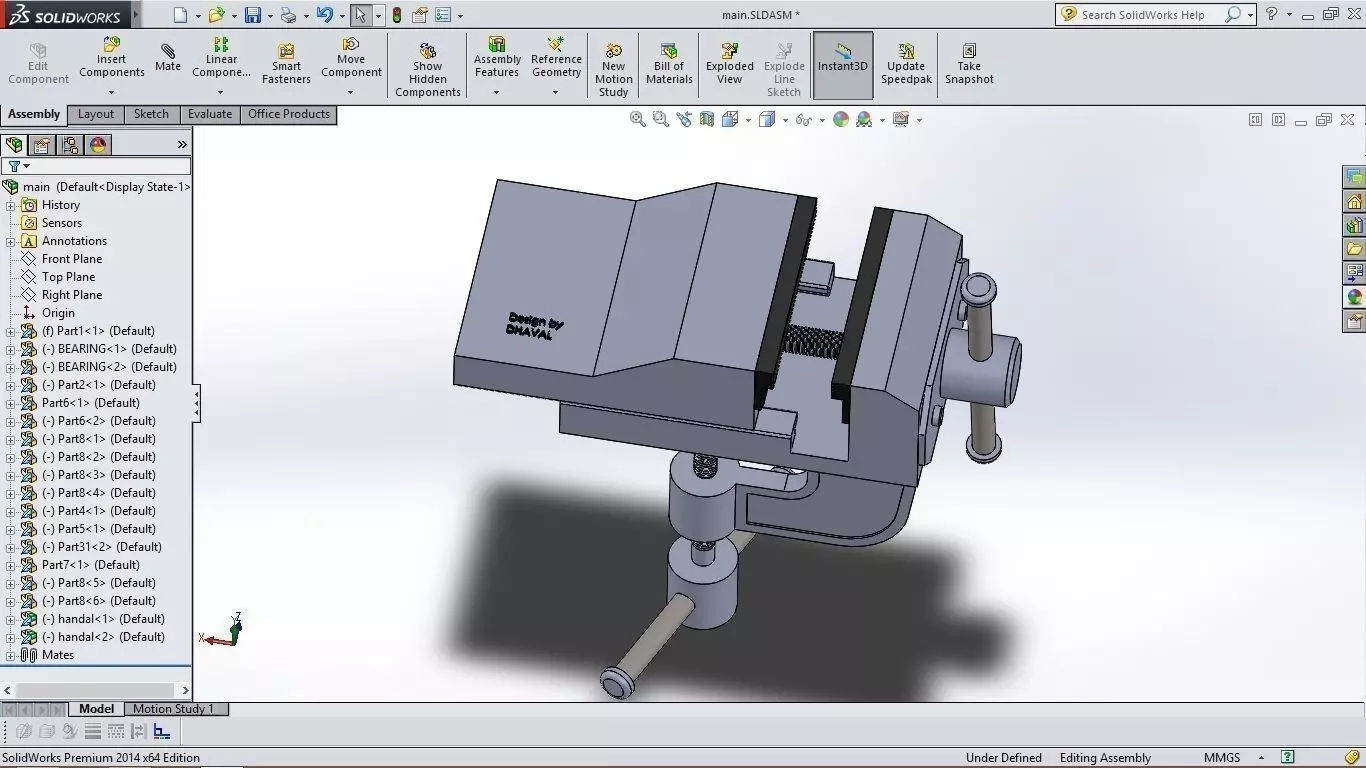This screenshot has height=768, width=1366.
Task: Select handal<2> in the feature tree
Action: tap(103, 637)
